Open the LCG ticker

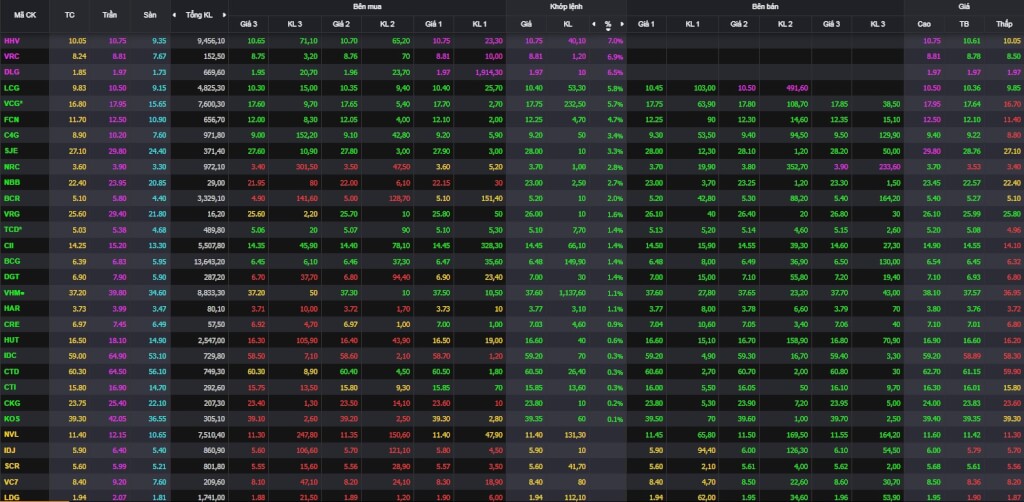tap(12, 87)
